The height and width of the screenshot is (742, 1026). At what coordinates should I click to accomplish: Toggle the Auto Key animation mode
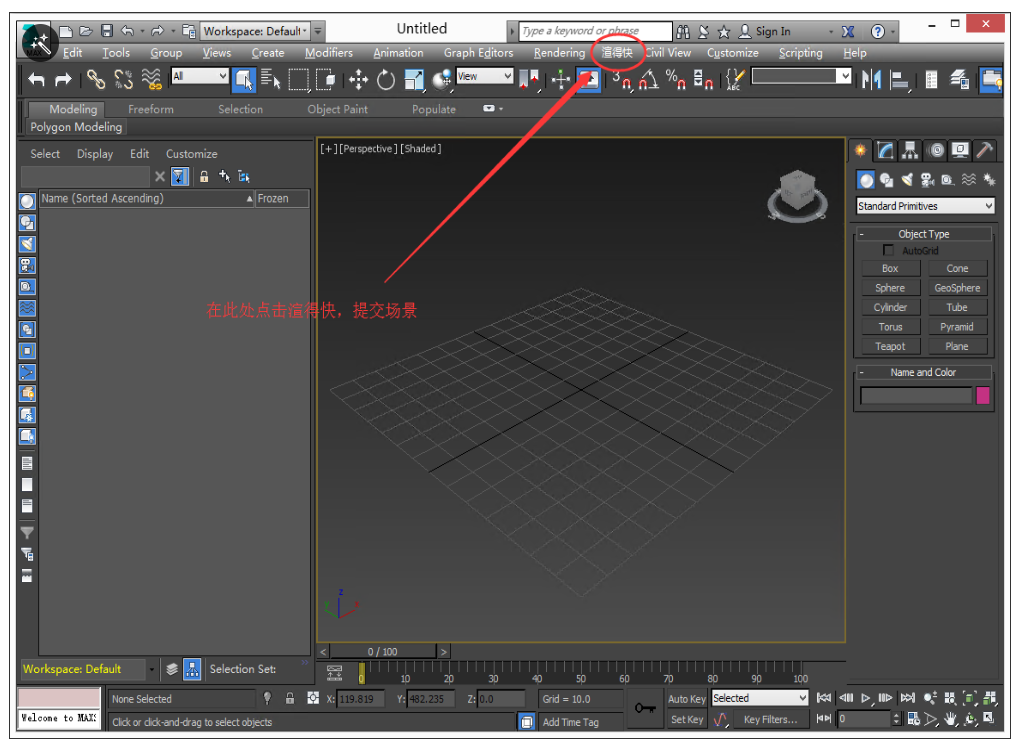[x=686, y=699]
